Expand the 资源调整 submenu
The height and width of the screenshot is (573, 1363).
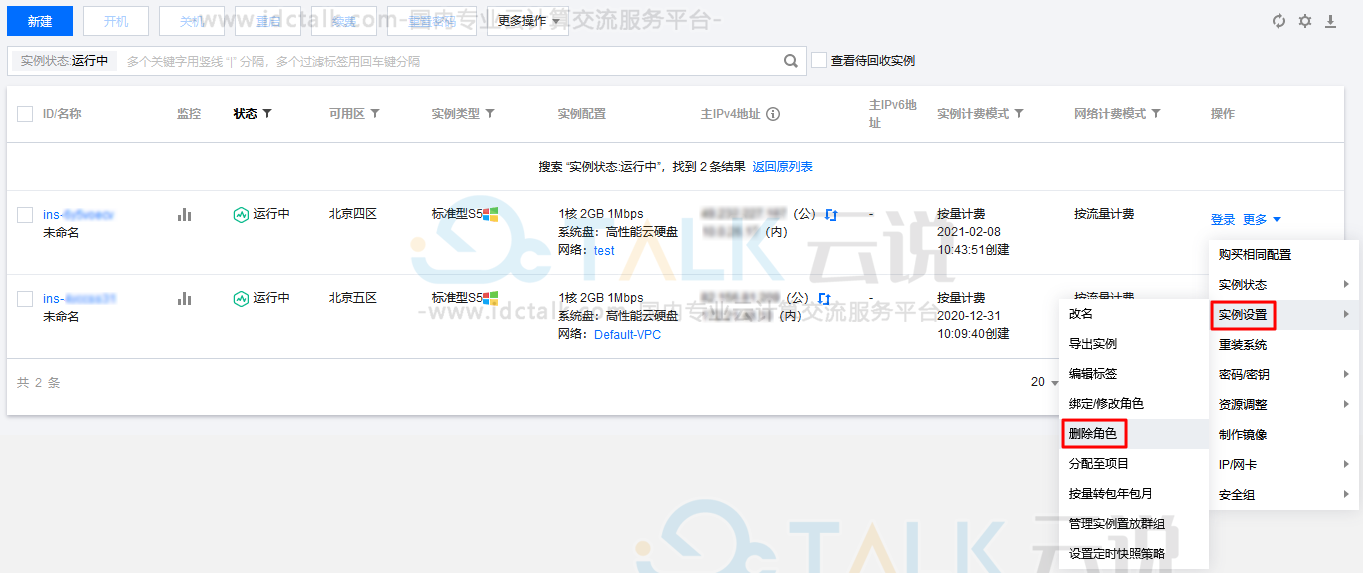tap(1284, 405)
